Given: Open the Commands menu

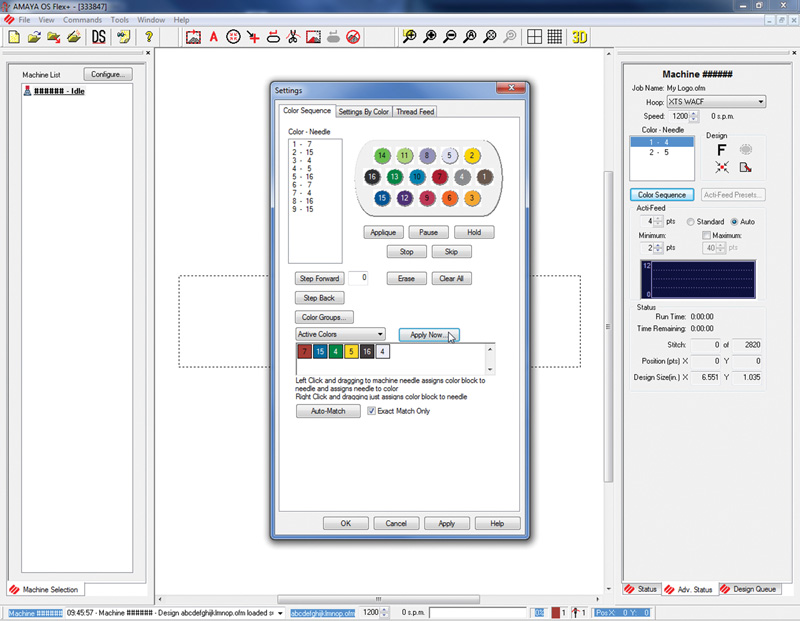Looking at the screenshot, I should (x=82, y=20).
